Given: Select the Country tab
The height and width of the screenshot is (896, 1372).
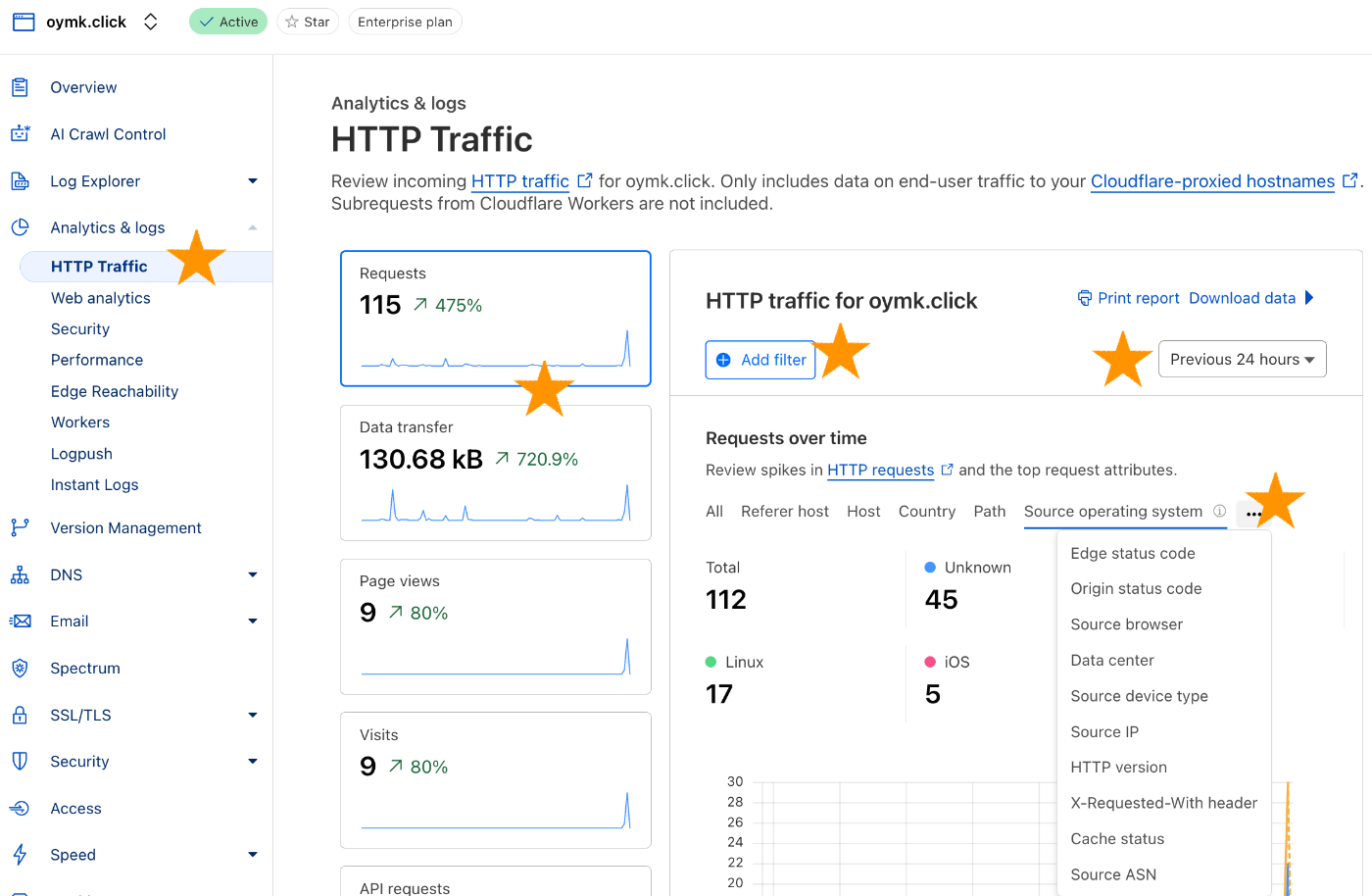Looking at the screenshot, I should [927, 511].
